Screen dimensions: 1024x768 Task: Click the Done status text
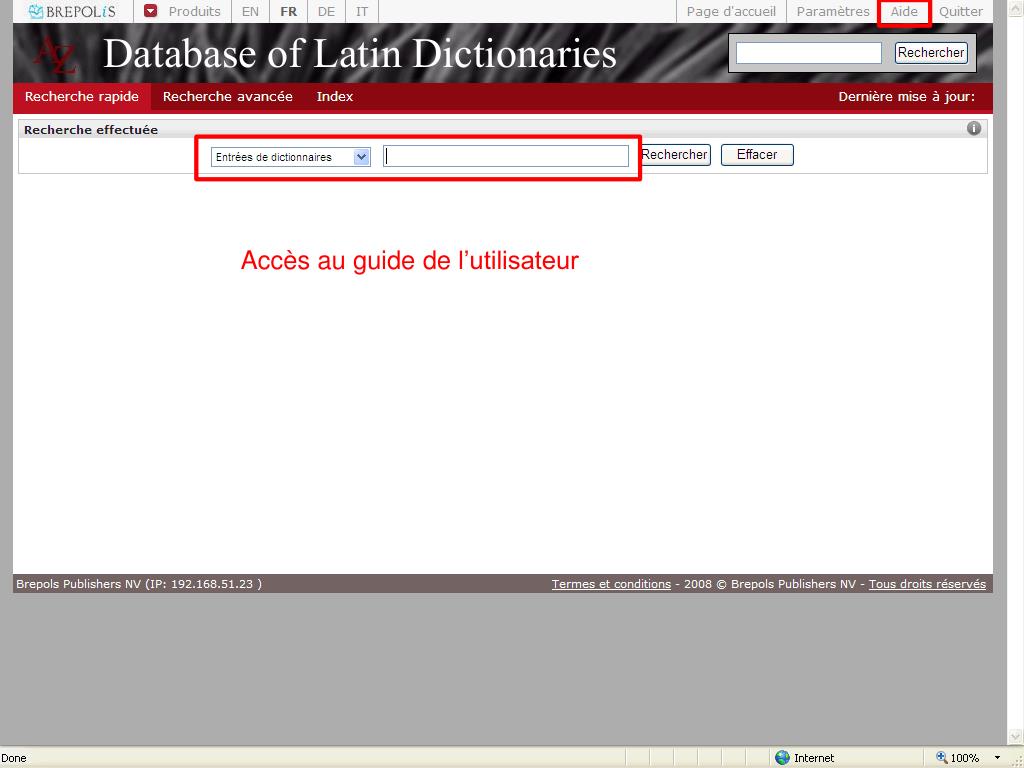tap(14, 758)
